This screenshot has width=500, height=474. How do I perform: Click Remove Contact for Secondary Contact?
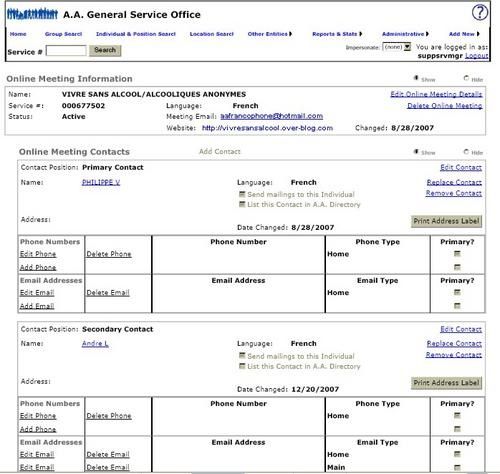click(x=454, y=355)
